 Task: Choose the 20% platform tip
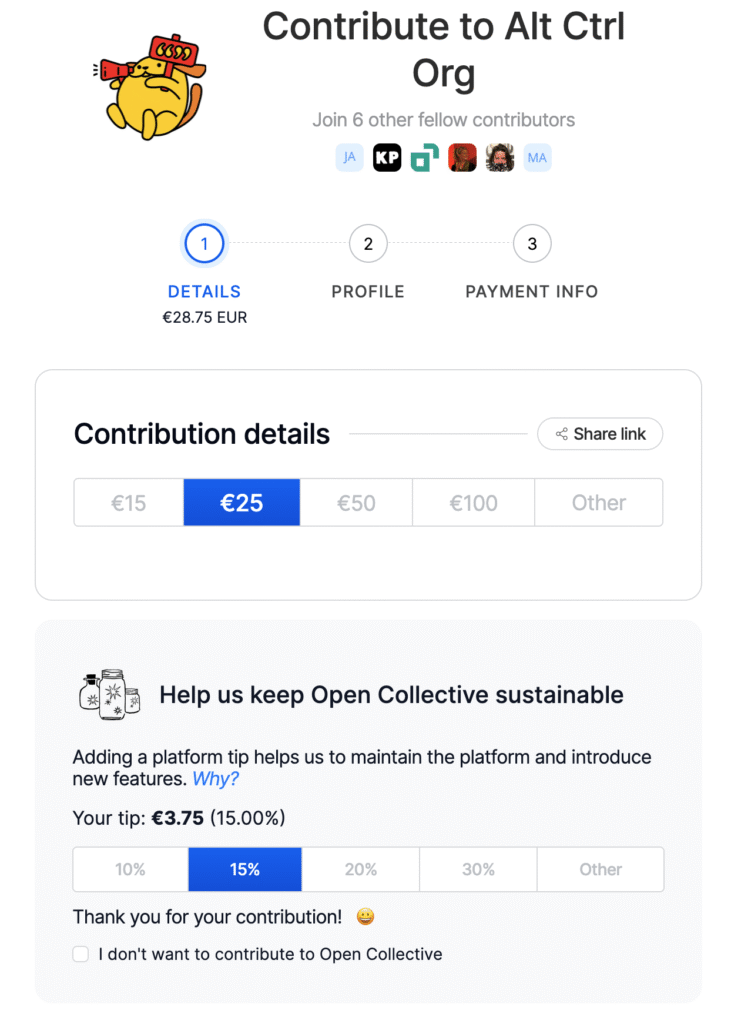[361, 869]
